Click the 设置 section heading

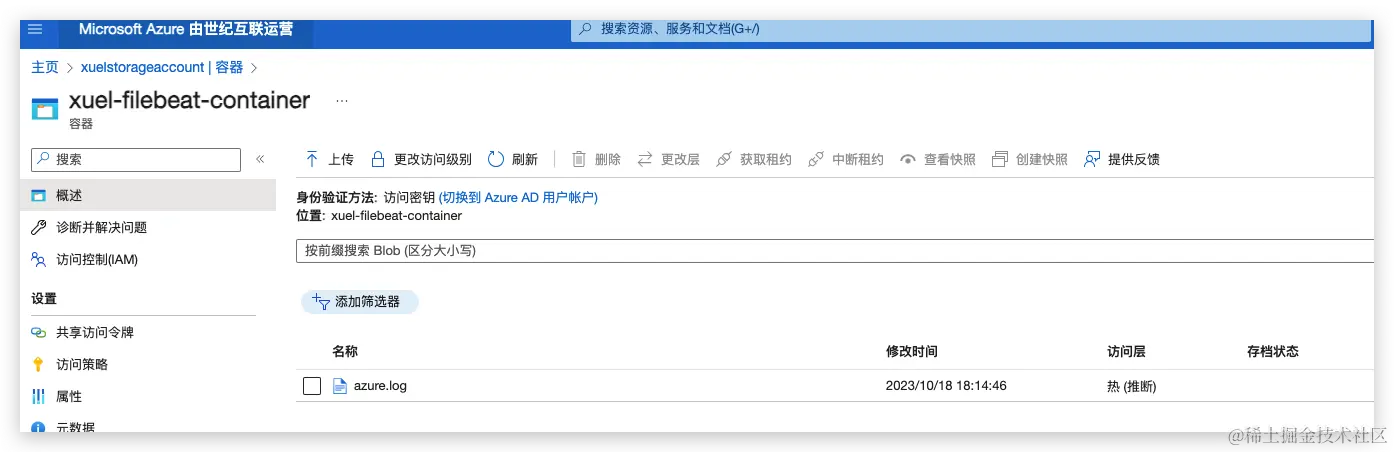44,298
